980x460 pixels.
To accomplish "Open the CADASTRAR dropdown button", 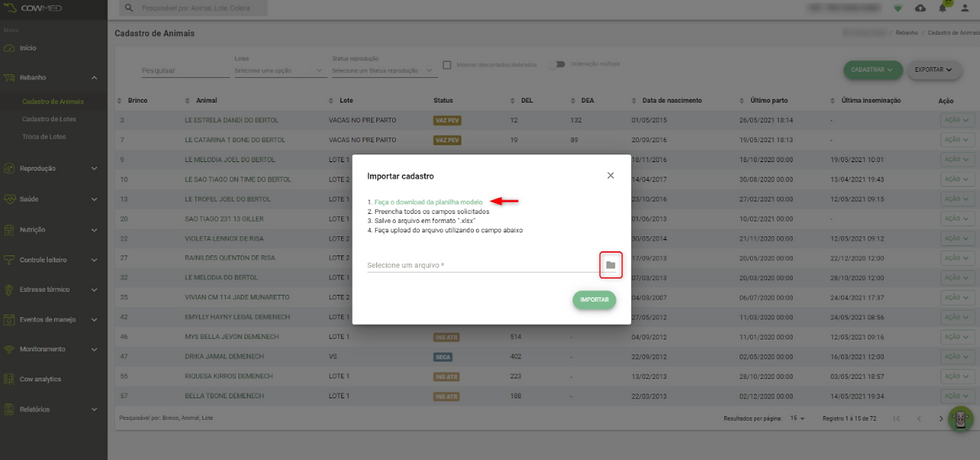I will (x=873, y=70).
